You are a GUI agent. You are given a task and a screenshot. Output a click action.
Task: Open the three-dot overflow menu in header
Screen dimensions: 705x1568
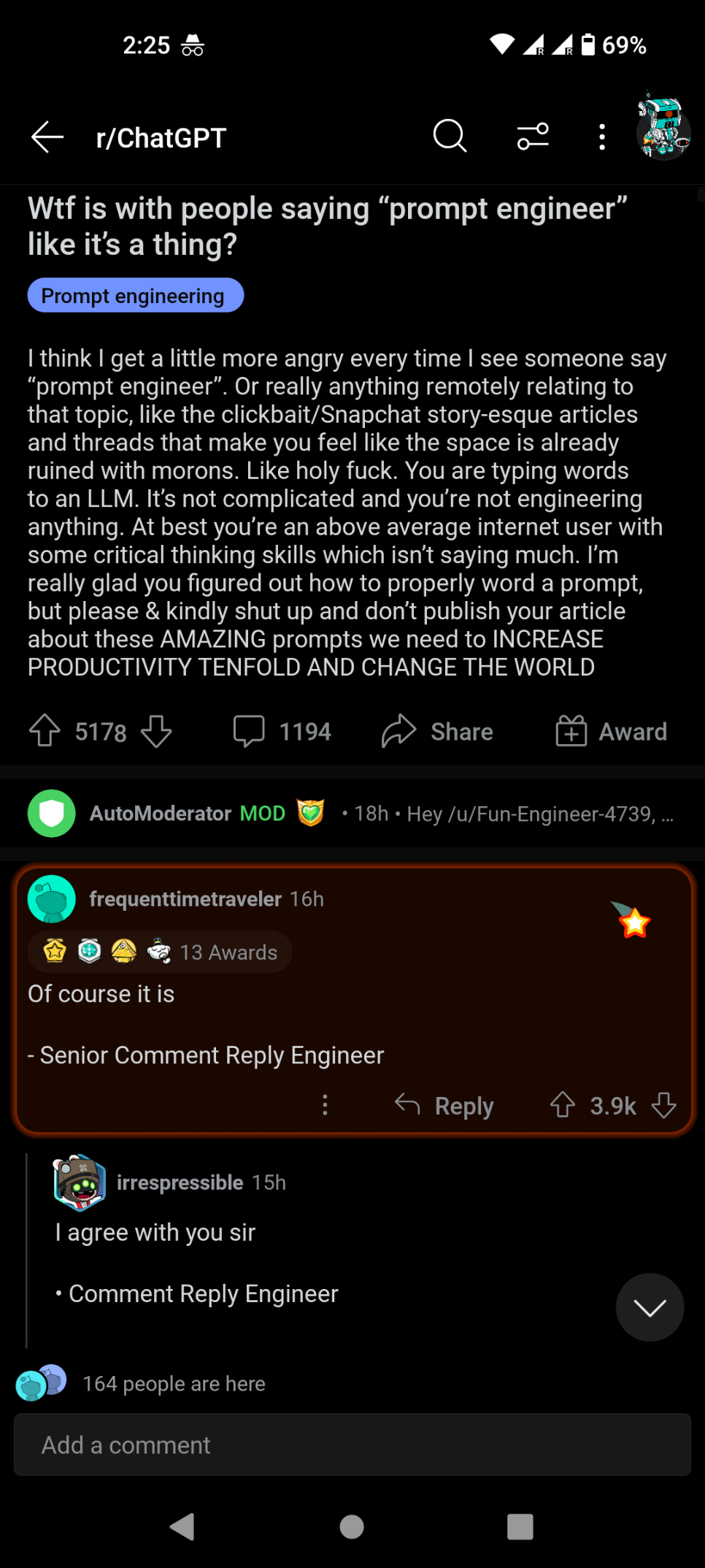pyautogui.click(x=601, y=137)
